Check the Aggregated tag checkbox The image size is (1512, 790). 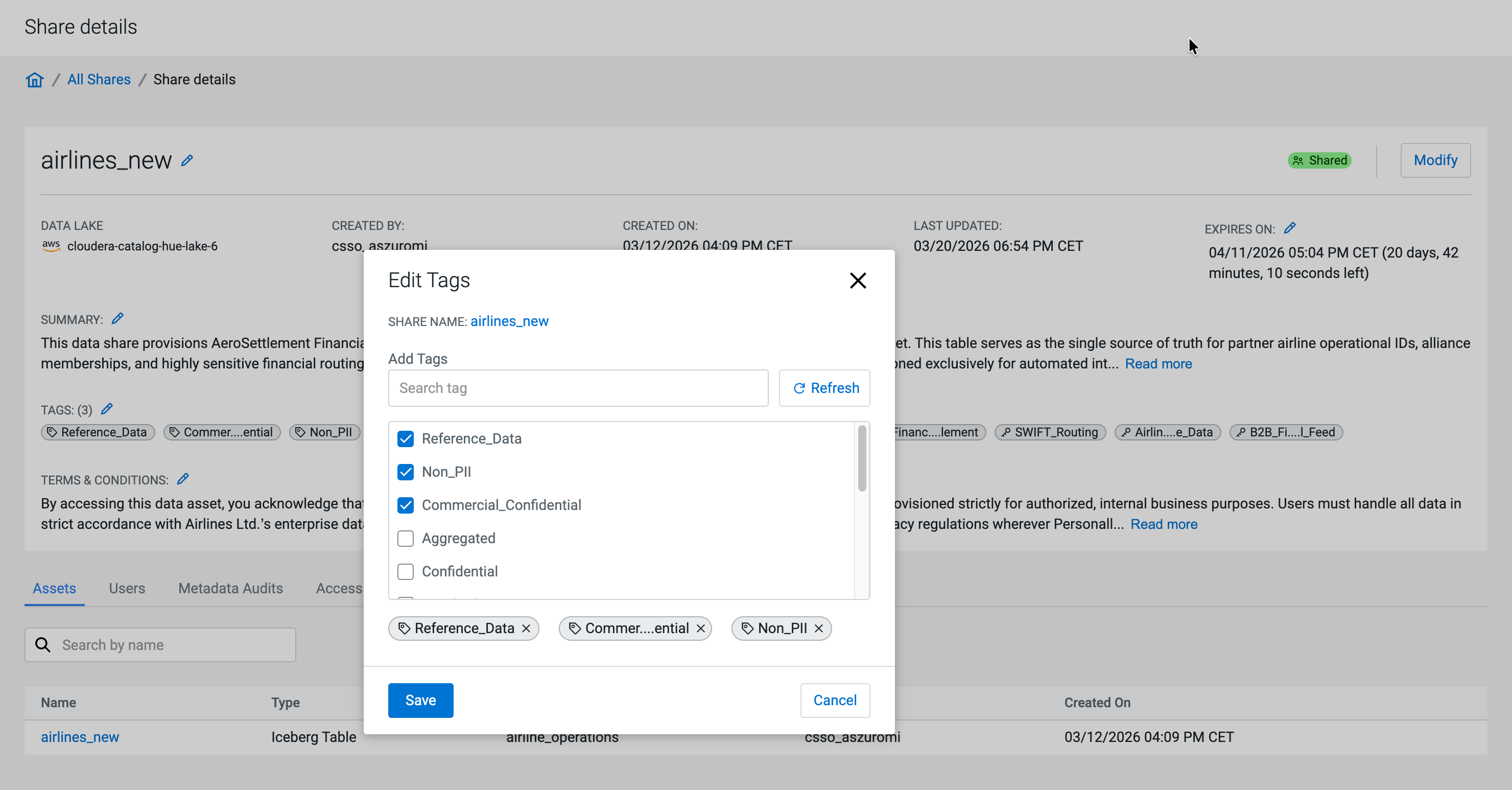[x=406, y=538]
